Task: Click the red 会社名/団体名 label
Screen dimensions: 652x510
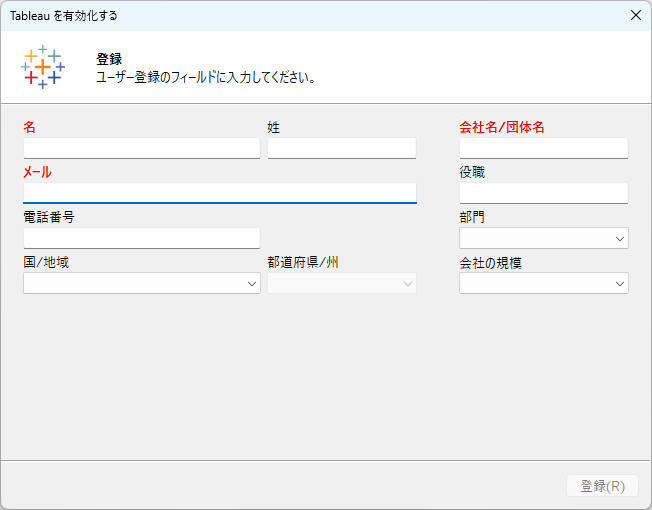Action: coord(502,127)
